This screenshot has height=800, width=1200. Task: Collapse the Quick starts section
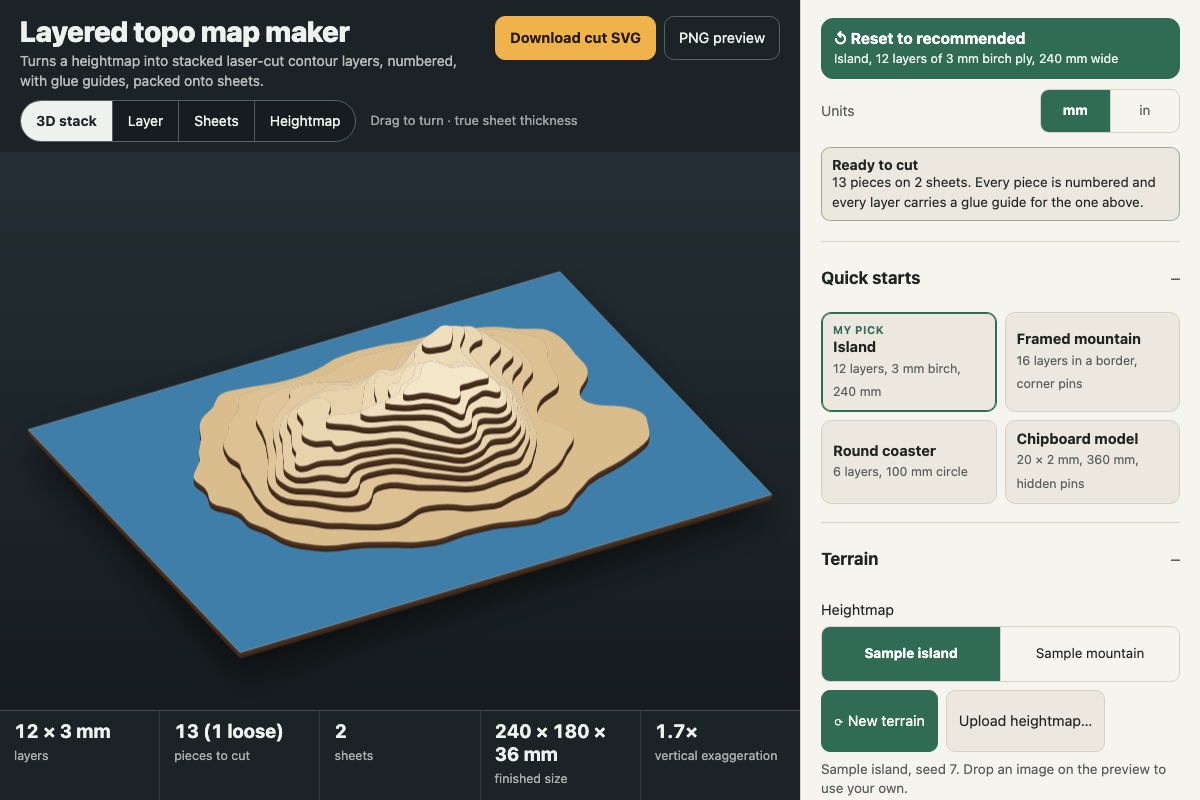pos(1000,278)
